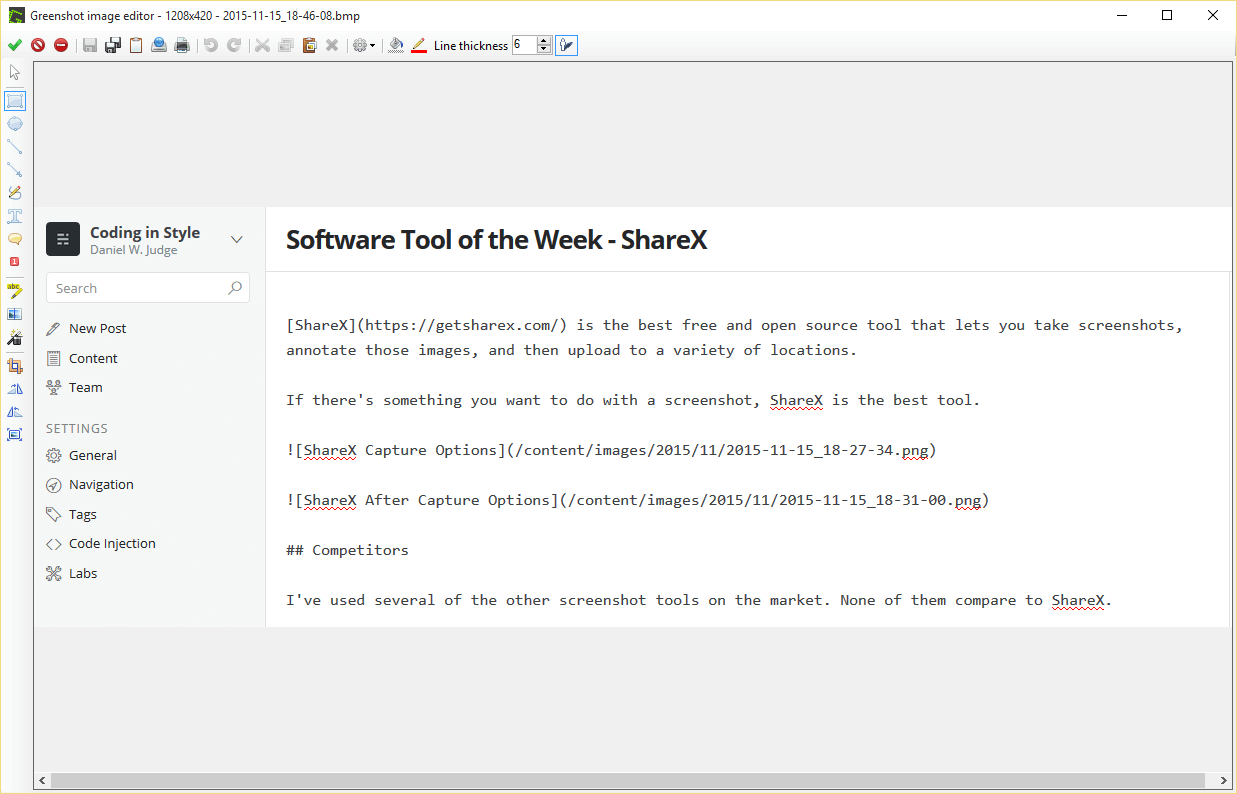Click the green checkmark confirm icon
The image size is (1237, 794).
(x=14, y=45)
